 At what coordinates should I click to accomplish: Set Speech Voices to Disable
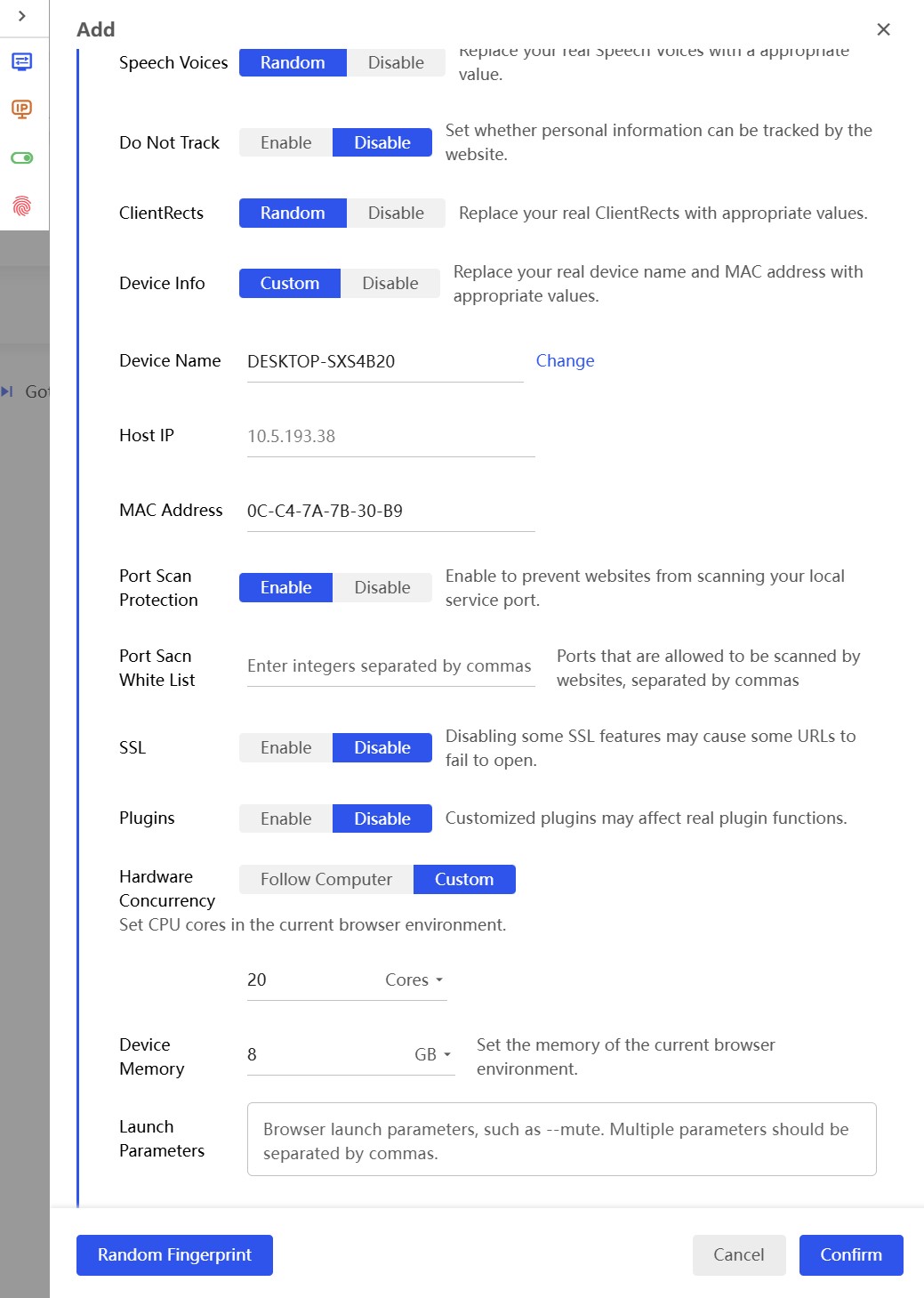point(396,62)
